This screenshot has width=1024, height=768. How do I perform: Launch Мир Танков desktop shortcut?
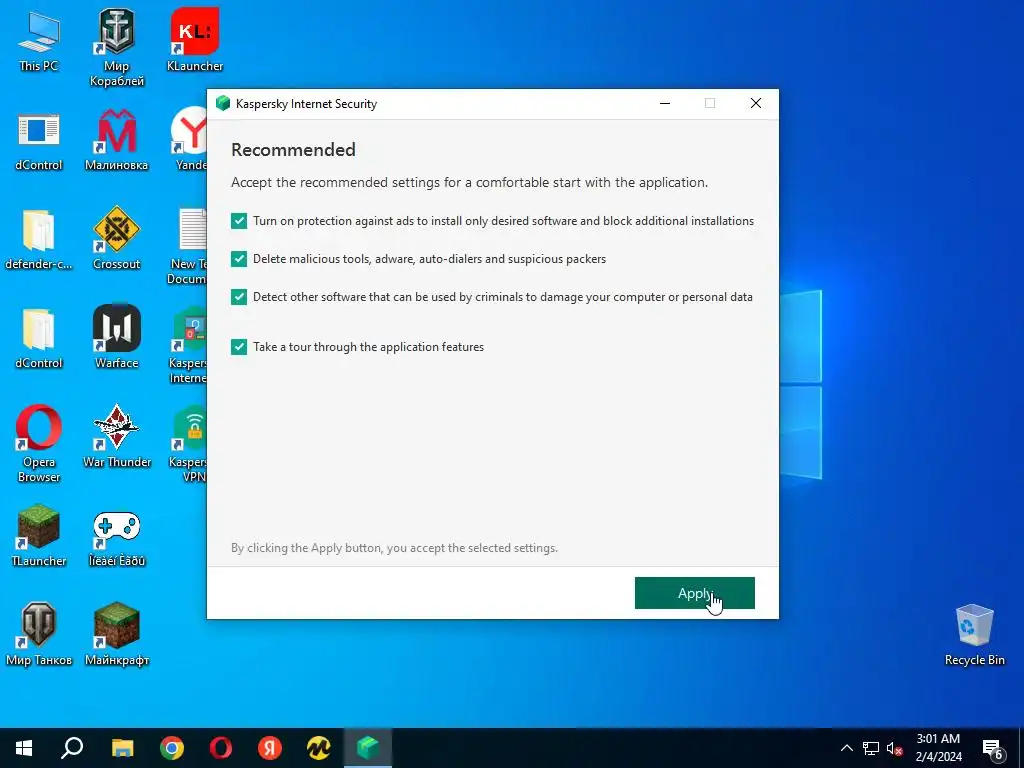tap(39, 634)
